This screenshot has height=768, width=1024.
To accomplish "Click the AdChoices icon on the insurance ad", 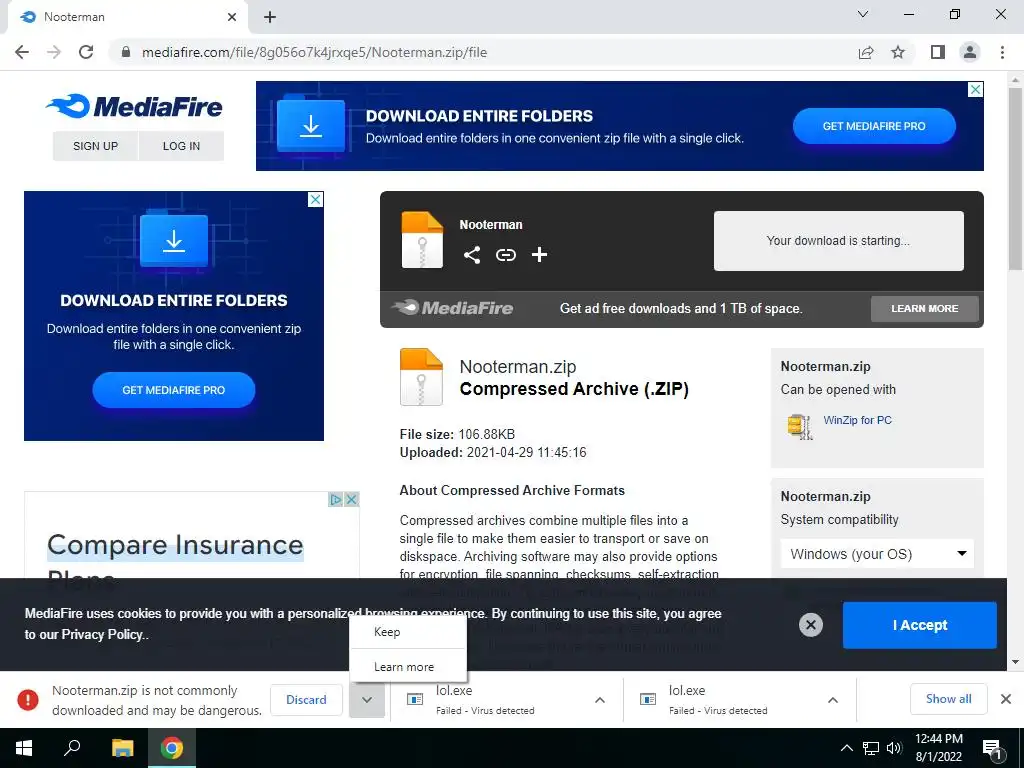I will 336,500.
